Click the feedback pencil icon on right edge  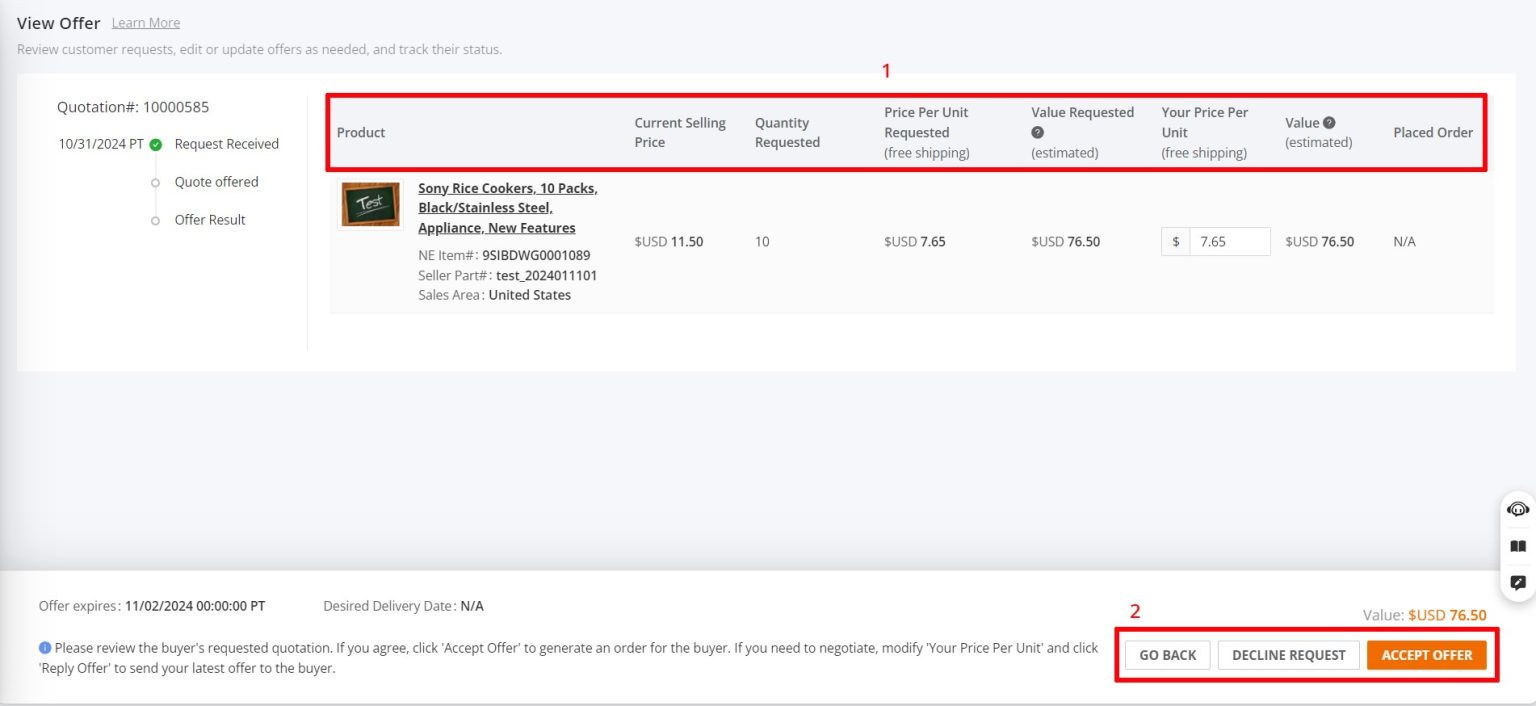(1516, 583)
